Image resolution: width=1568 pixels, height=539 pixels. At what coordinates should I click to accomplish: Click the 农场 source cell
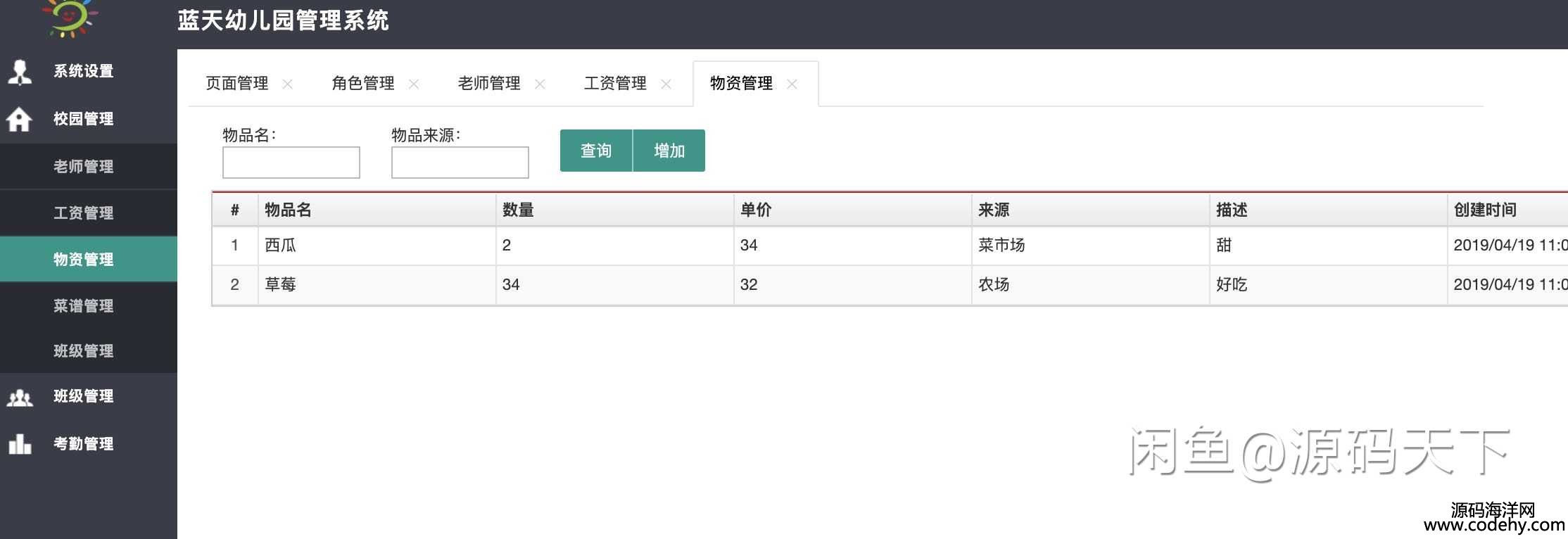pos(1091,285)
